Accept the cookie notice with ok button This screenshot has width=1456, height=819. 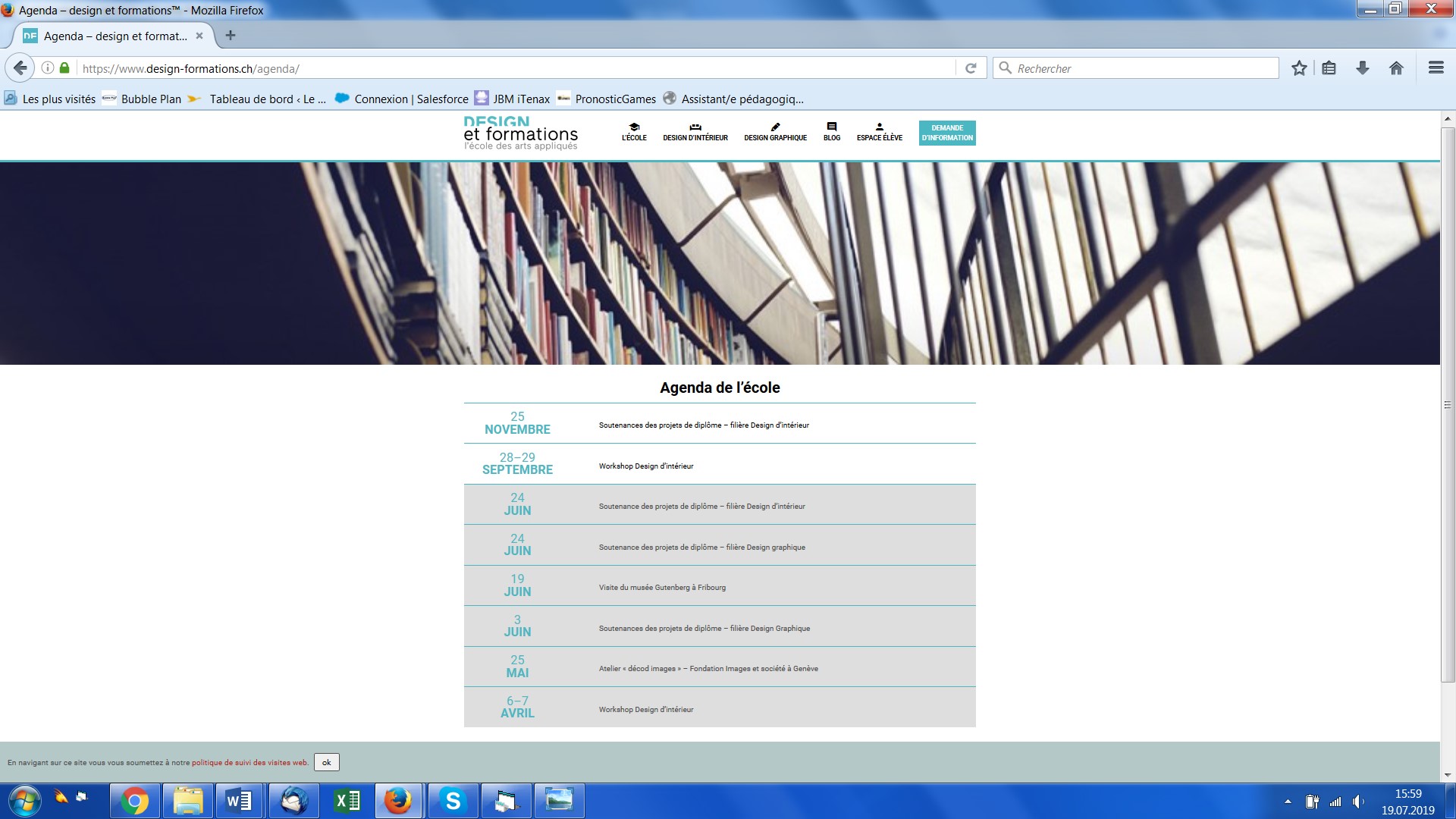[327, 762]
